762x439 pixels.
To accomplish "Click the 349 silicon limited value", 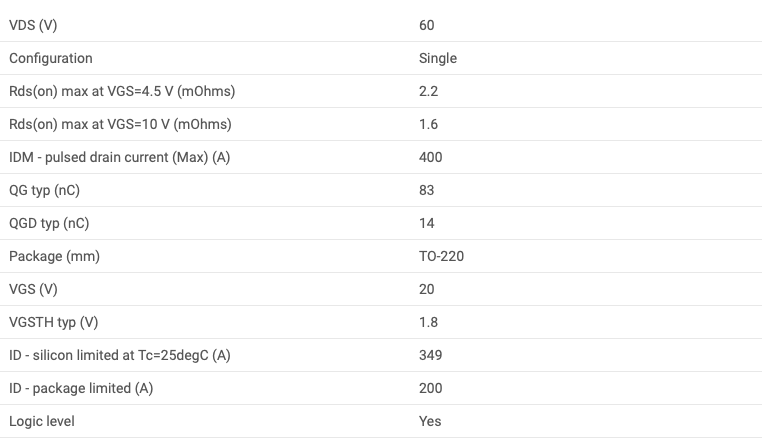I will click(431, 355).
